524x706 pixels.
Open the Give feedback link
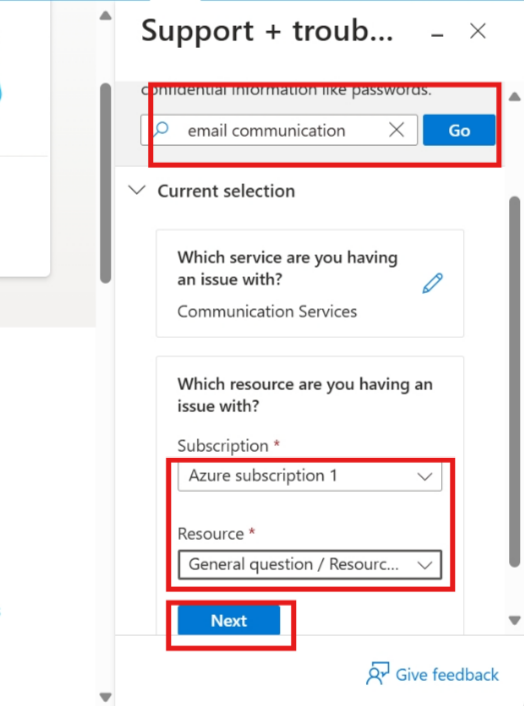pos(447,674)
